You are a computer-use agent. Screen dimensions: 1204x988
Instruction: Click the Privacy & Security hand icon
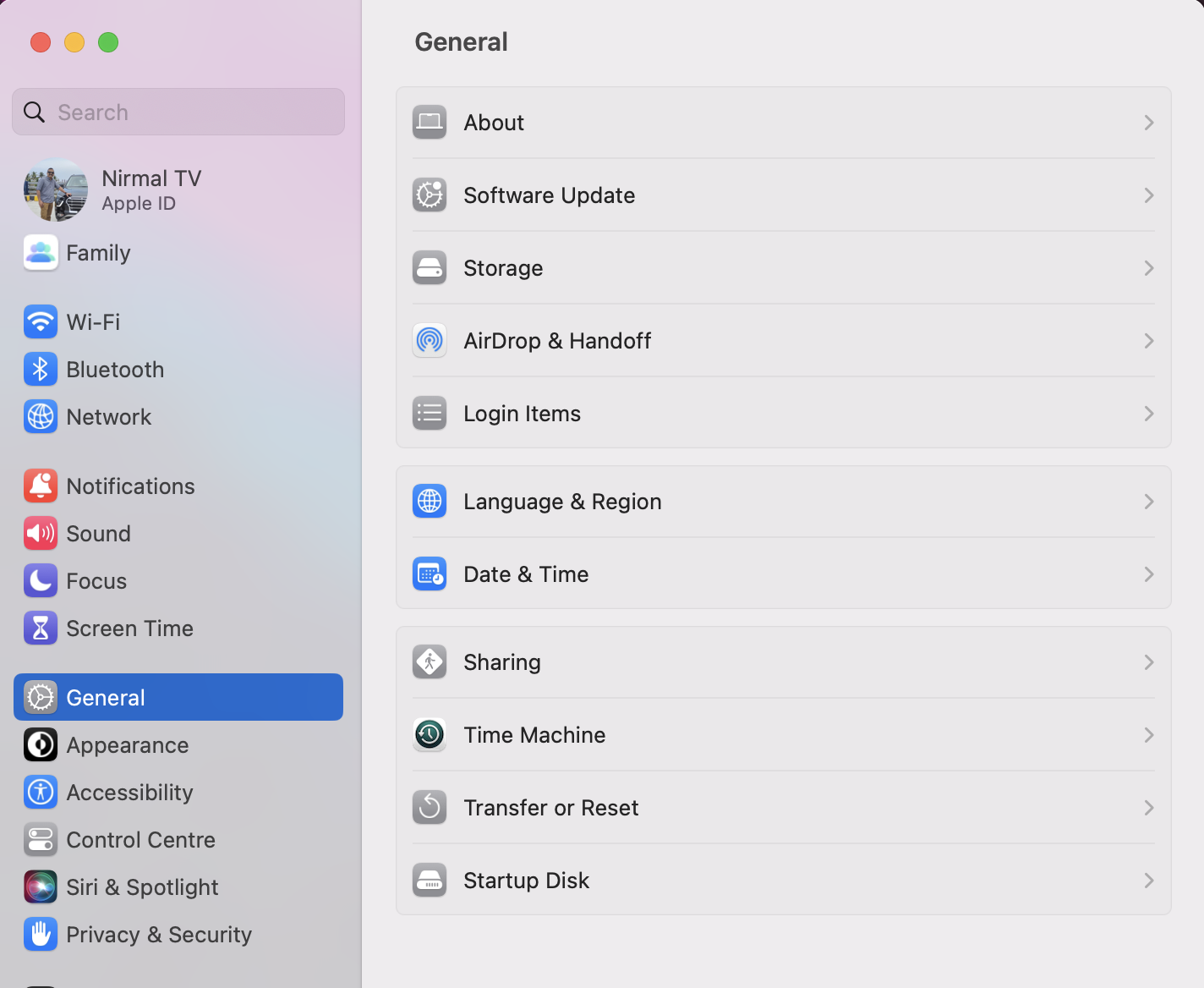click(x=41, y=935)
